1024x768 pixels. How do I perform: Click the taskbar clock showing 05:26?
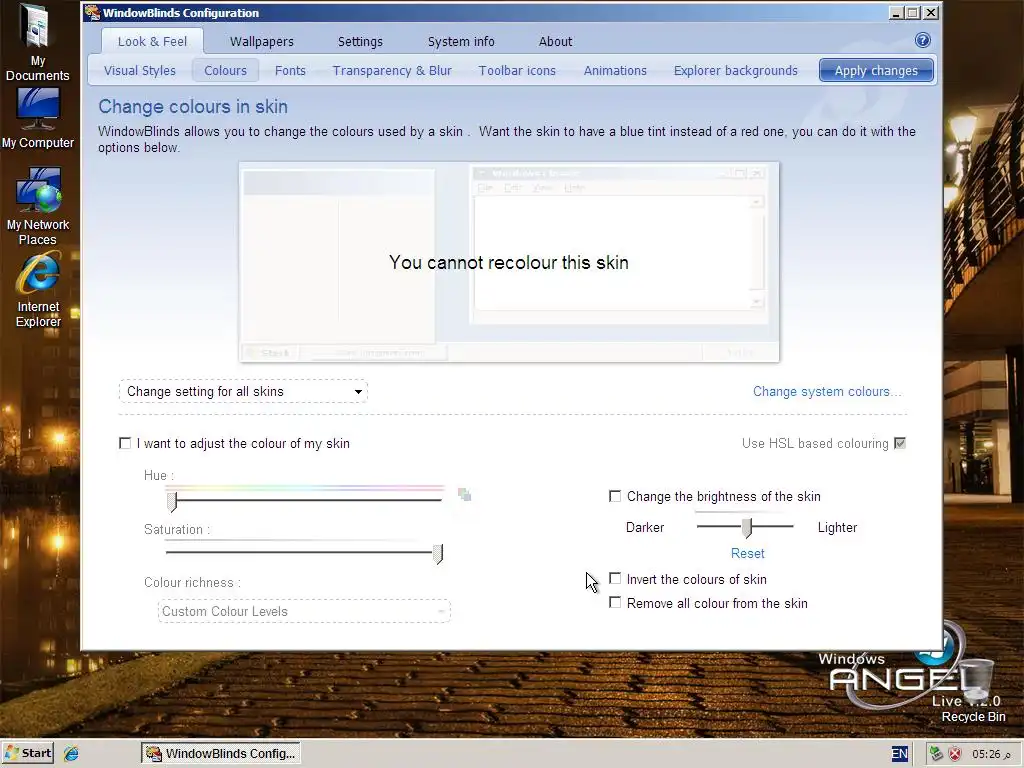pos(991,754)
